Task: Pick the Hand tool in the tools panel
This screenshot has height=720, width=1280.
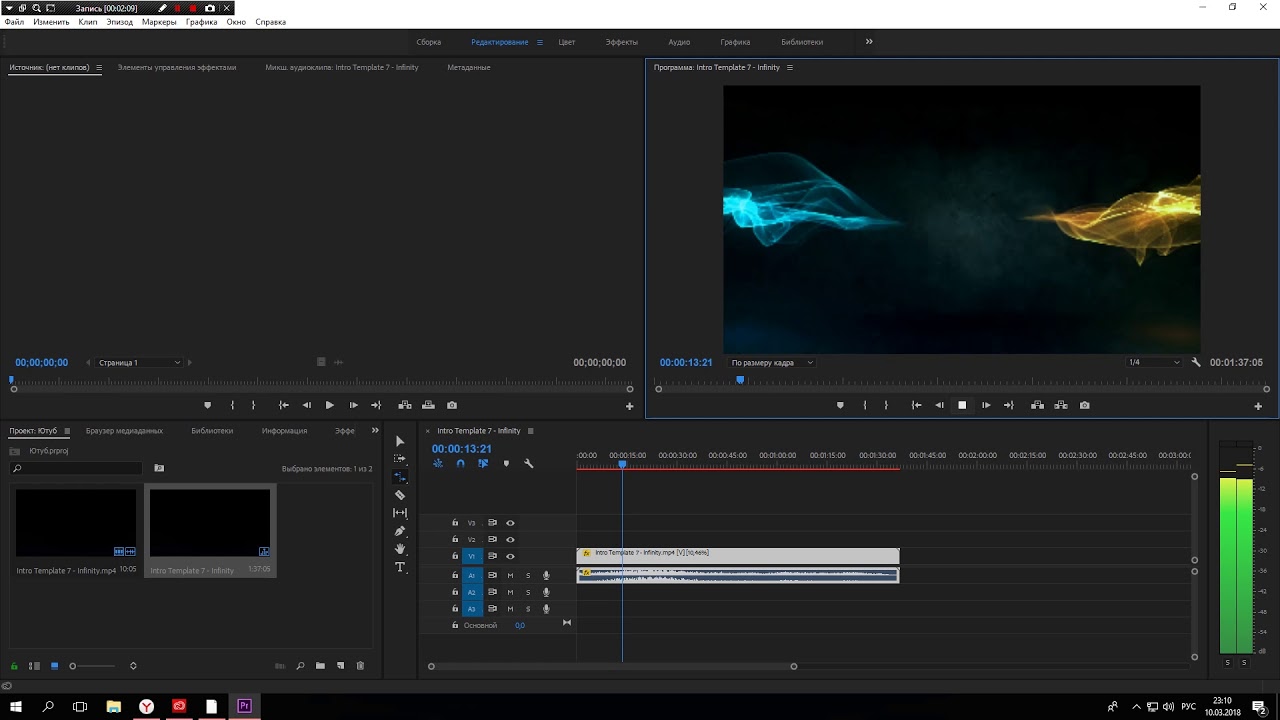Action: (400, 549)
